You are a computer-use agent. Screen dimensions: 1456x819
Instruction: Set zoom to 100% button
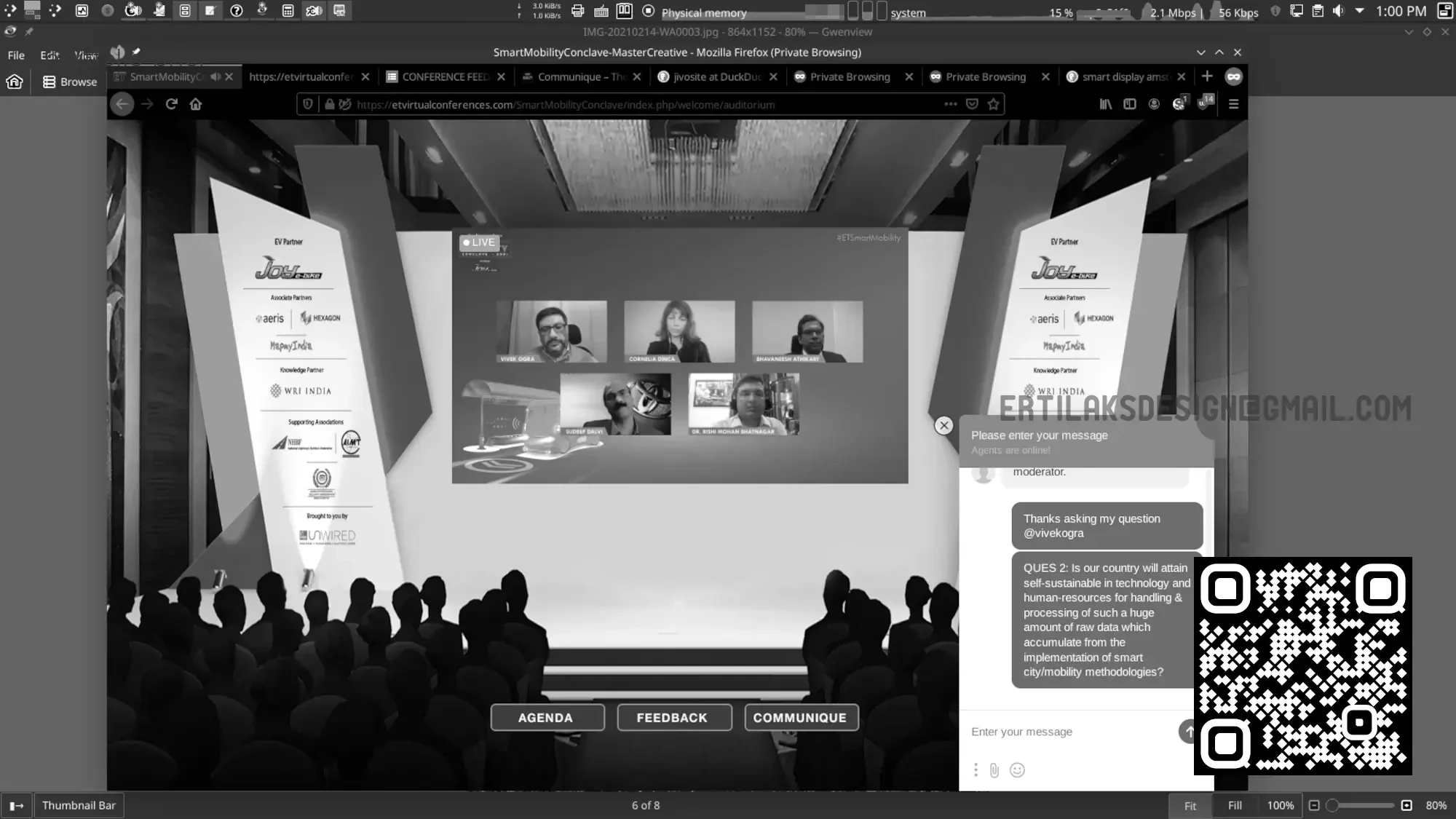[x=1280, y=805]
